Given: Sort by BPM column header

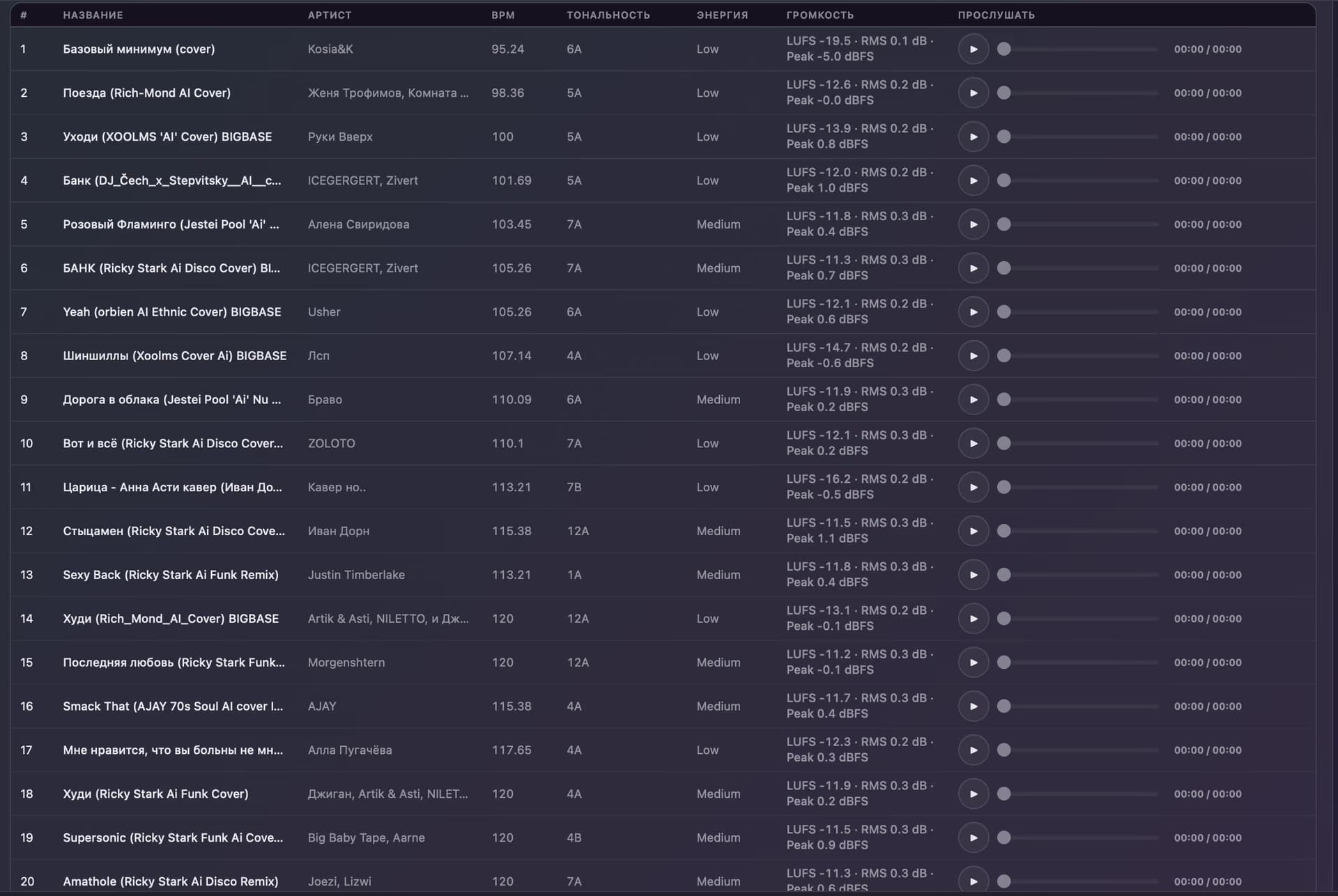Looking at the screenshot, I should point(503,15).
